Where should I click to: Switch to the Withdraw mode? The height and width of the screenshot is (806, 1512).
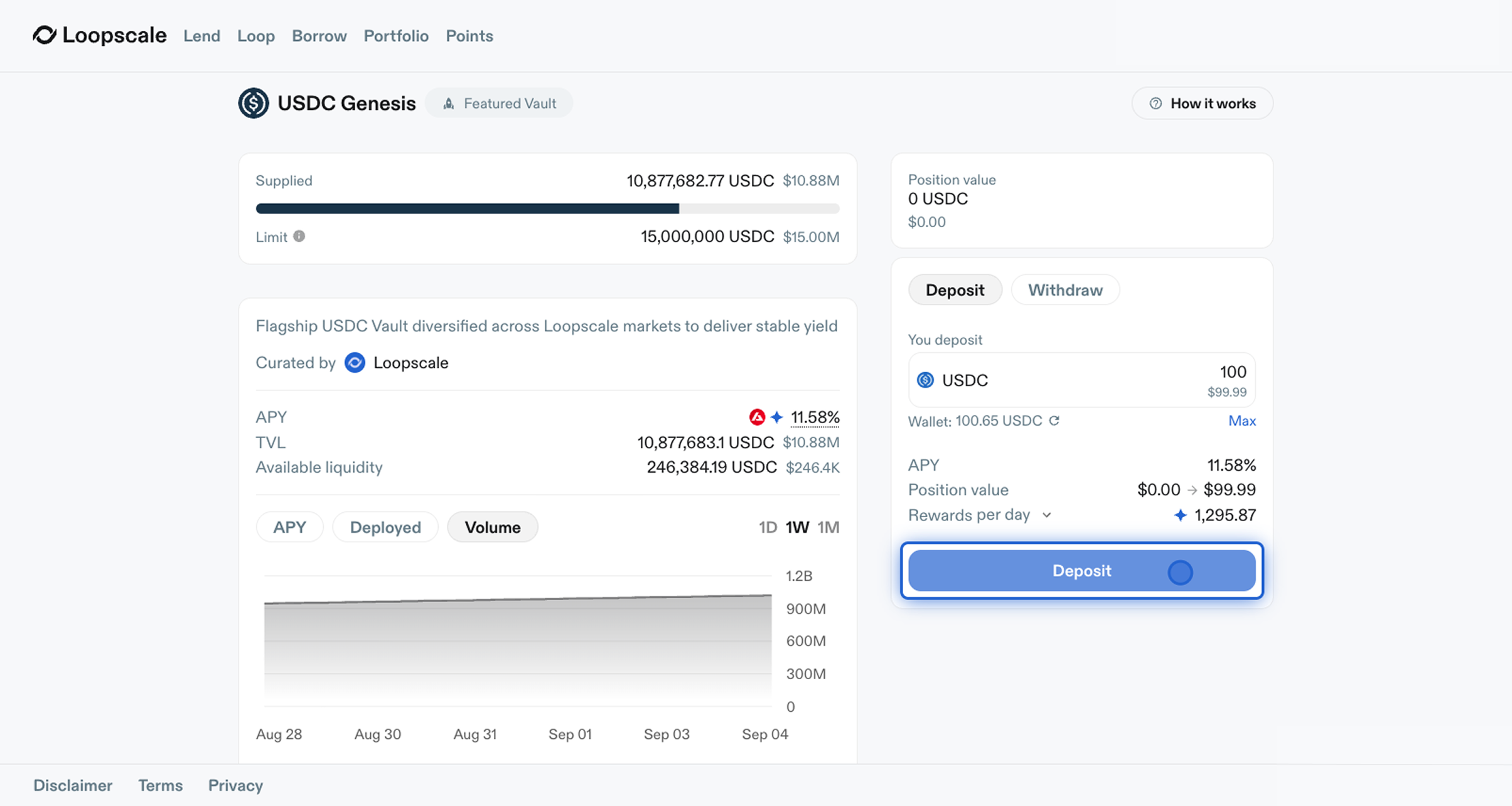(x=1064, y=290)
